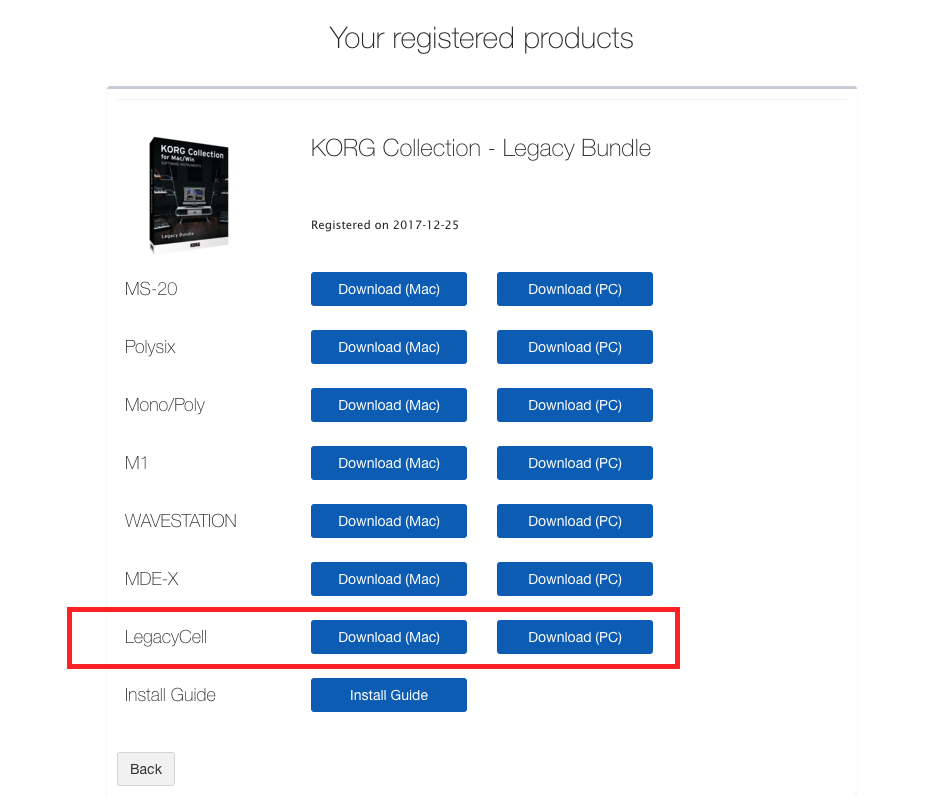
Task: Click the Your registered products heading
Action: pos(481,39)
